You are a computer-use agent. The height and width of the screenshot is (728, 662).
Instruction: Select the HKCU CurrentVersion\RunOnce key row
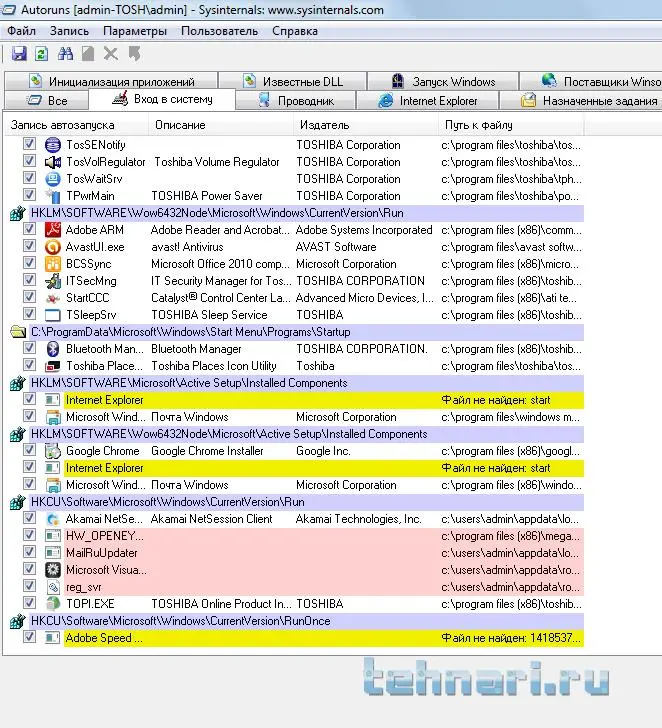pyautogui.click(x=306, y=621)
